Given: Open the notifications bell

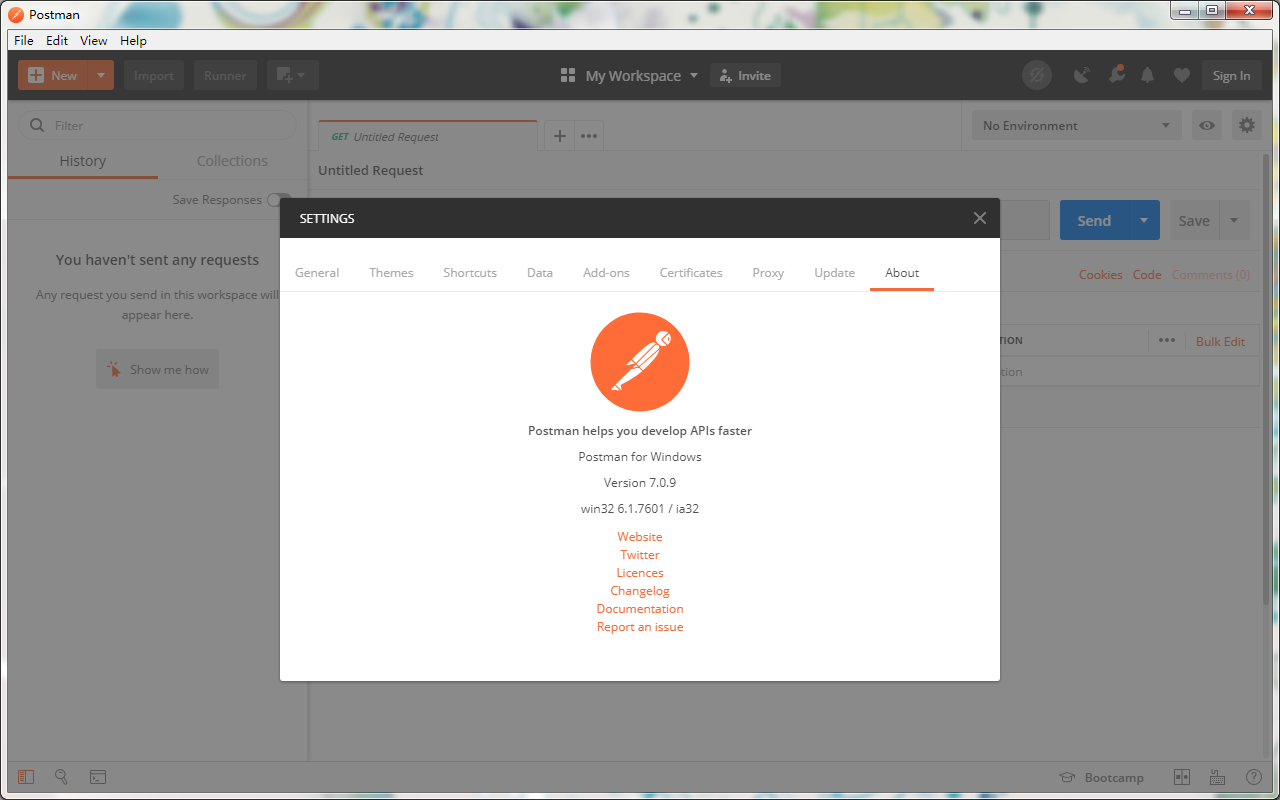Looking at the screenshot, I should point(1148,75).
